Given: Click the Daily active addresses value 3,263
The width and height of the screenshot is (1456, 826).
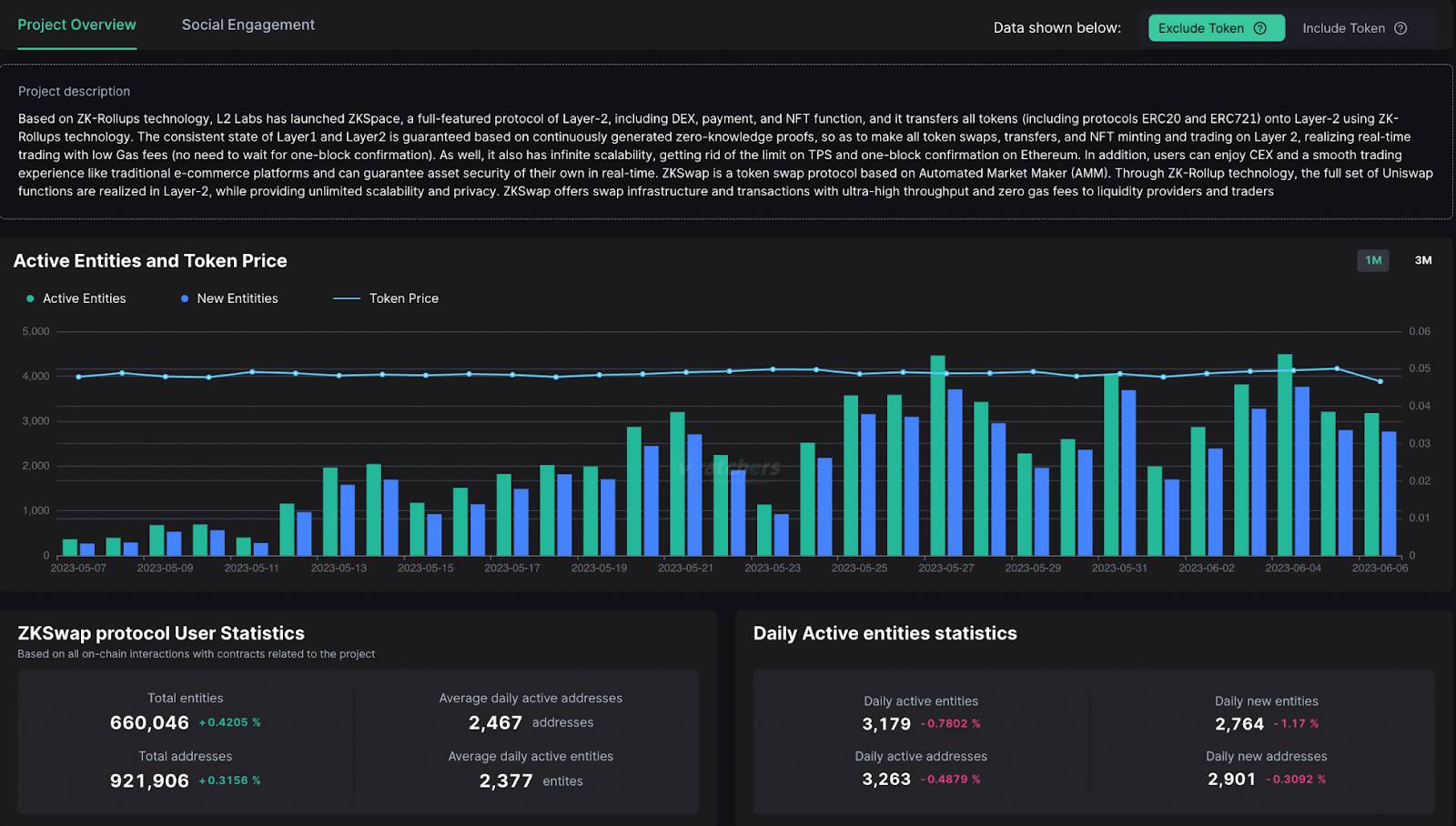Looking at the screenshot, I should tap(886, 780).
